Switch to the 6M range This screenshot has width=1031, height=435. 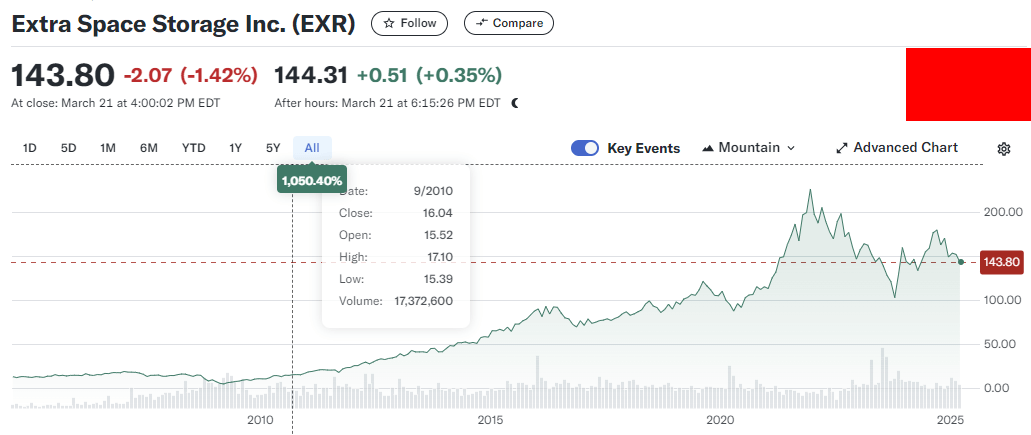pos(149,148)
